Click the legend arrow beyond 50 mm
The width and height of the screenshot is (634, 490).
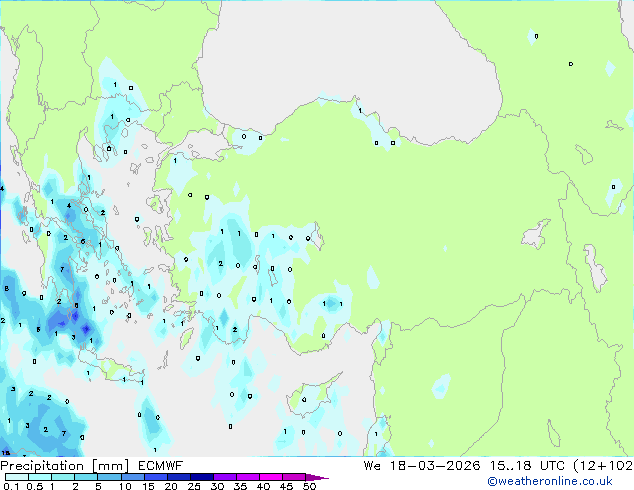point(317,477)
